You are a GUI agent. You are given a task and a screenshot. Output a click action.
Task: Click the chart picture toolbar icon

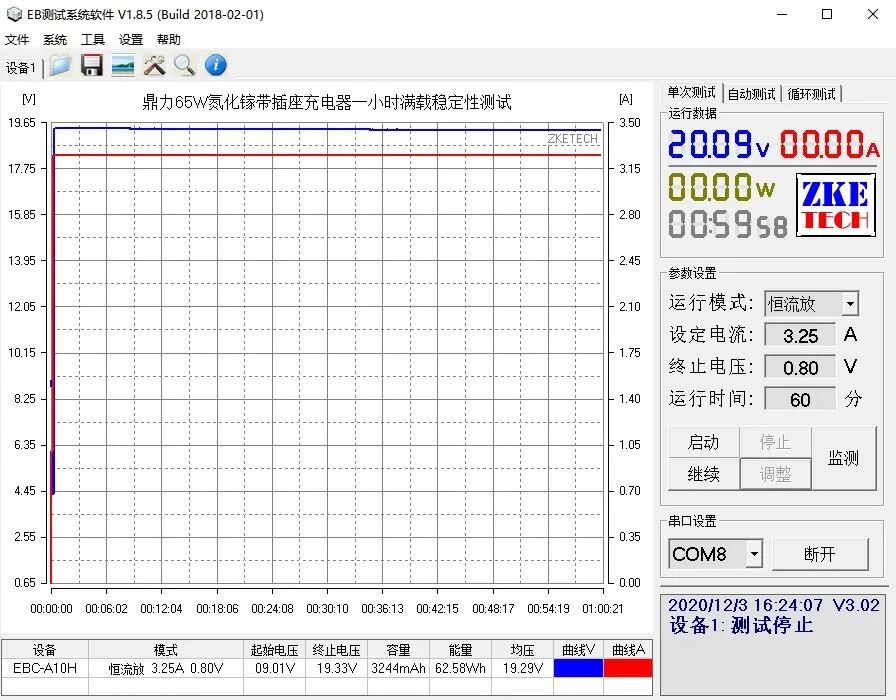pos(123,66)
